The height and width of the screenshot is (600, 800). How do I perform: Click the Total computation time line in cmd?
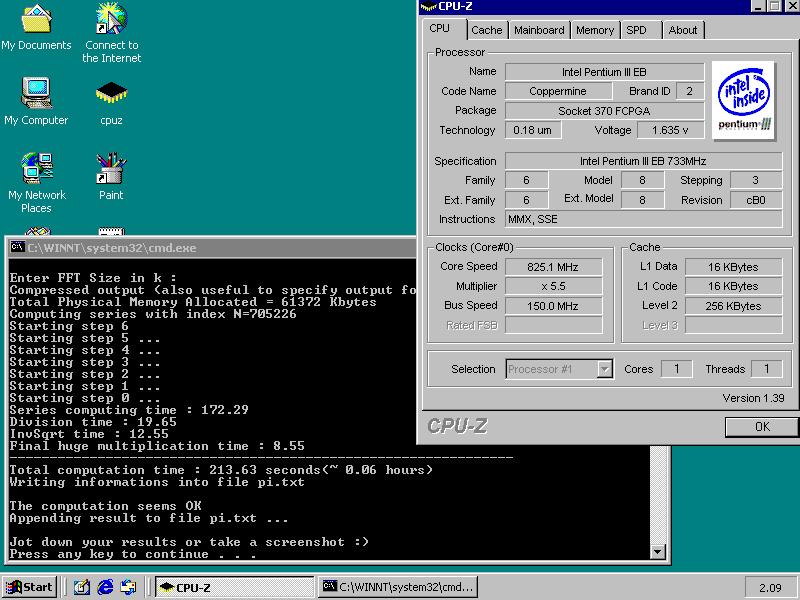221,470
